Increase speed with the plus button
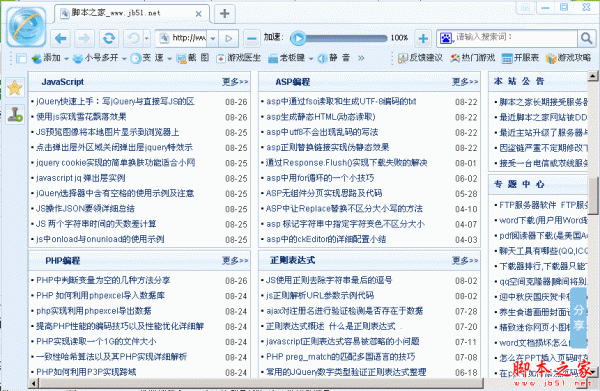This screenshot has height=391, width=600. pos(423,38)
